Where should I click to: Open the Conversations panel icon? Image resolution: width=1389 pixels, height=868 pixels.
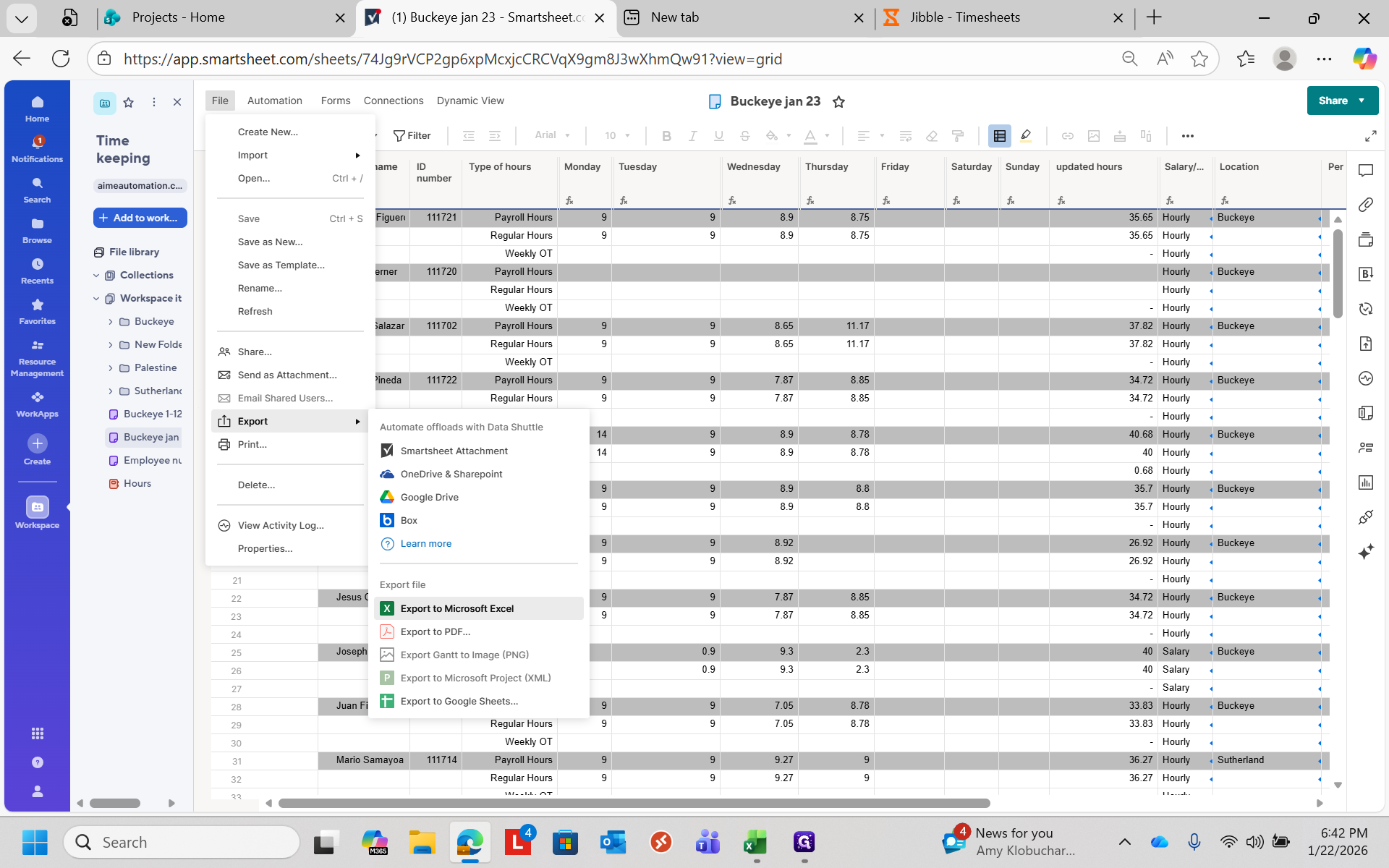(x=1365, y=171)
